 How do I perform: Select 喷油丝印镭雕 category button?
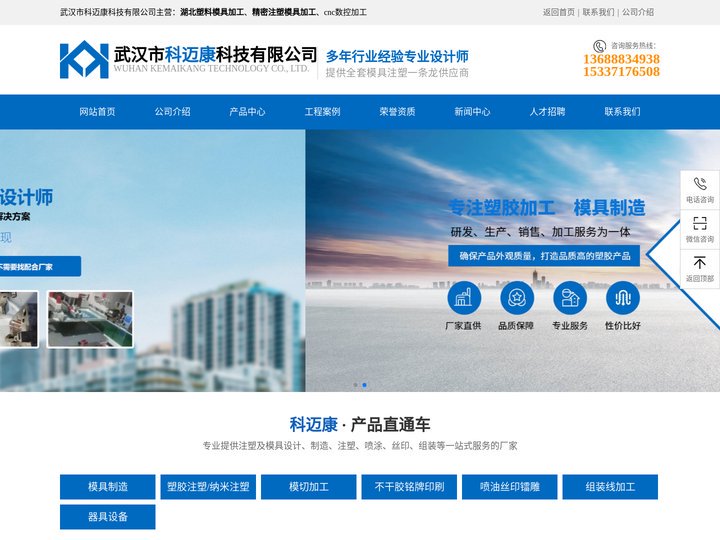(x=510, y=487)
